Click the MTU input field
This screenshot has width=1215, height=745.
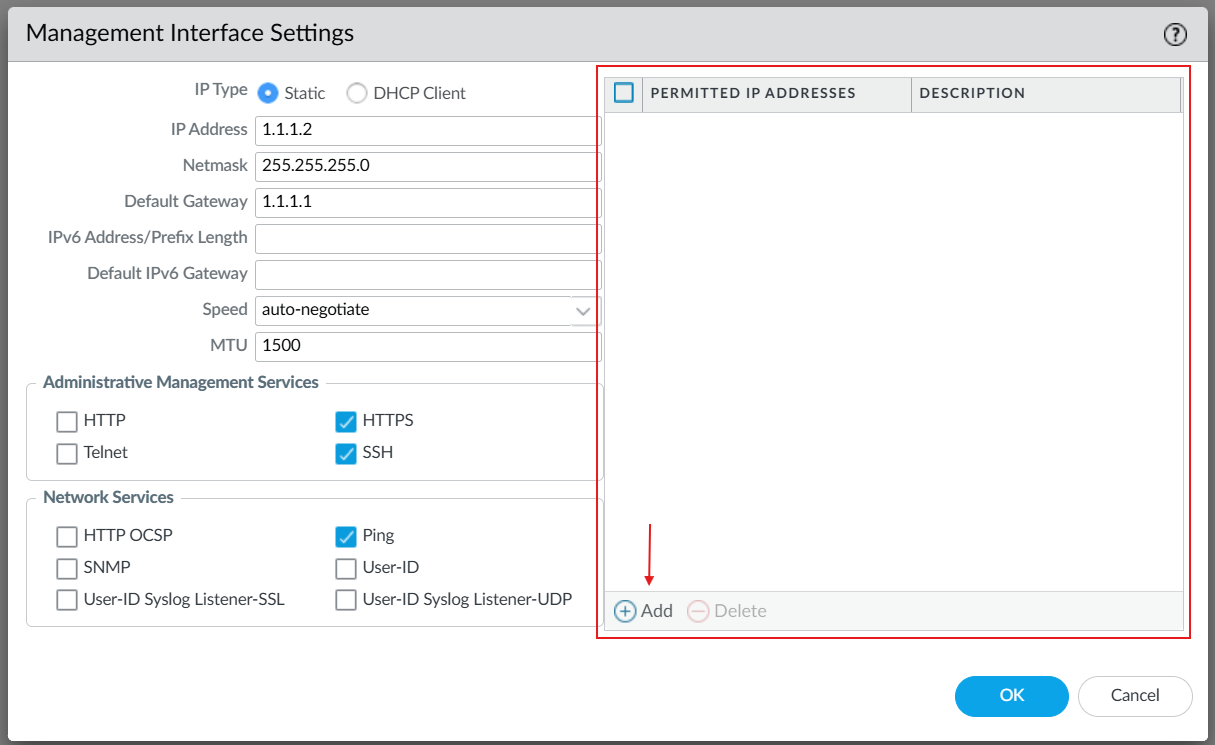427,346
